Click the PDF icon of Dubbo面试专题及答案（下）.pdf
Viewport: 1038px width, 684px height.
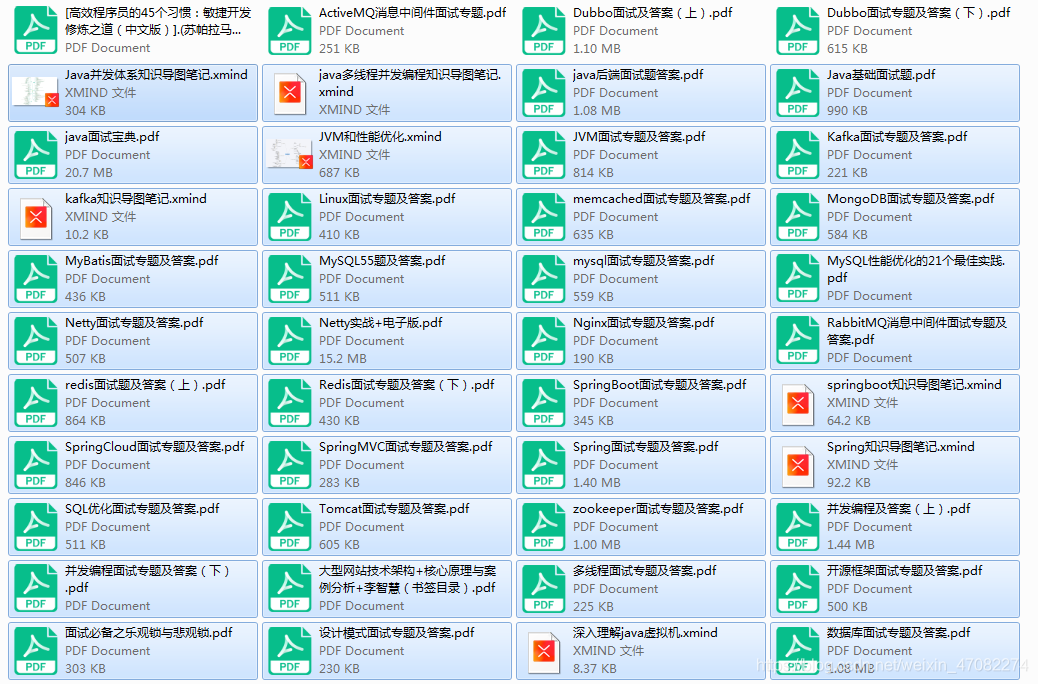click(x=798, y=30)
